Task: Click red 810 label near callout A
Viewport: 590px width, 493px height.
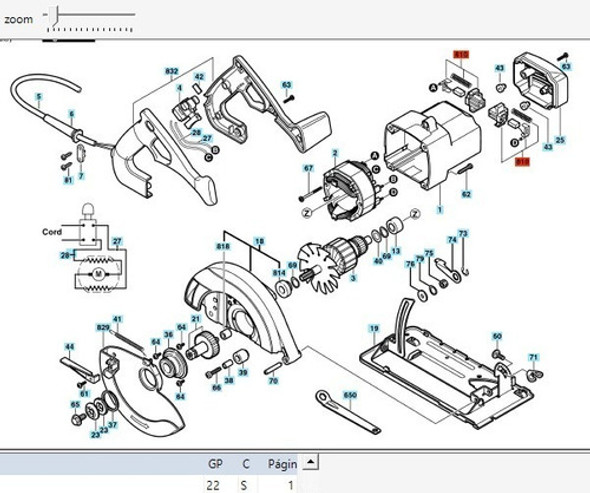Action: [461, 55]
